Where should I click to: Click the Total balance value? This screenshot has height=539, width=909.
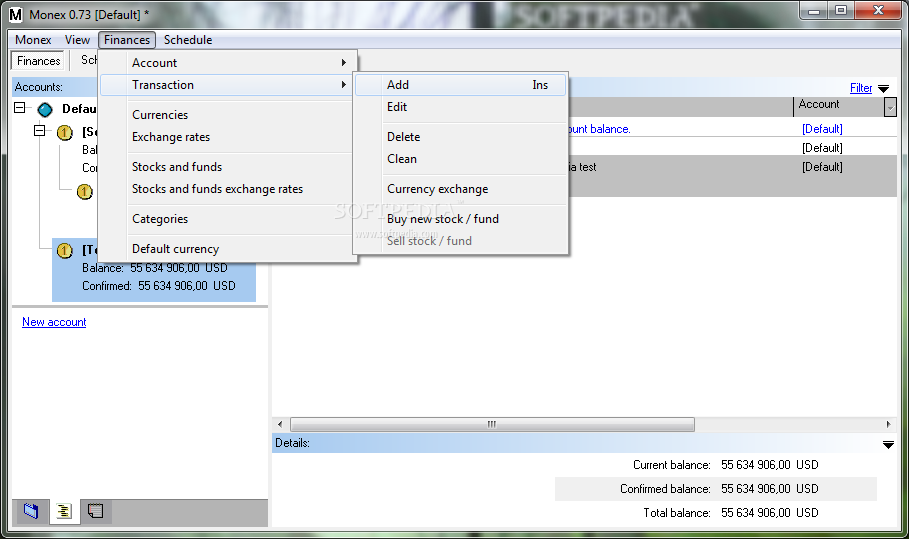click(769, 513)
